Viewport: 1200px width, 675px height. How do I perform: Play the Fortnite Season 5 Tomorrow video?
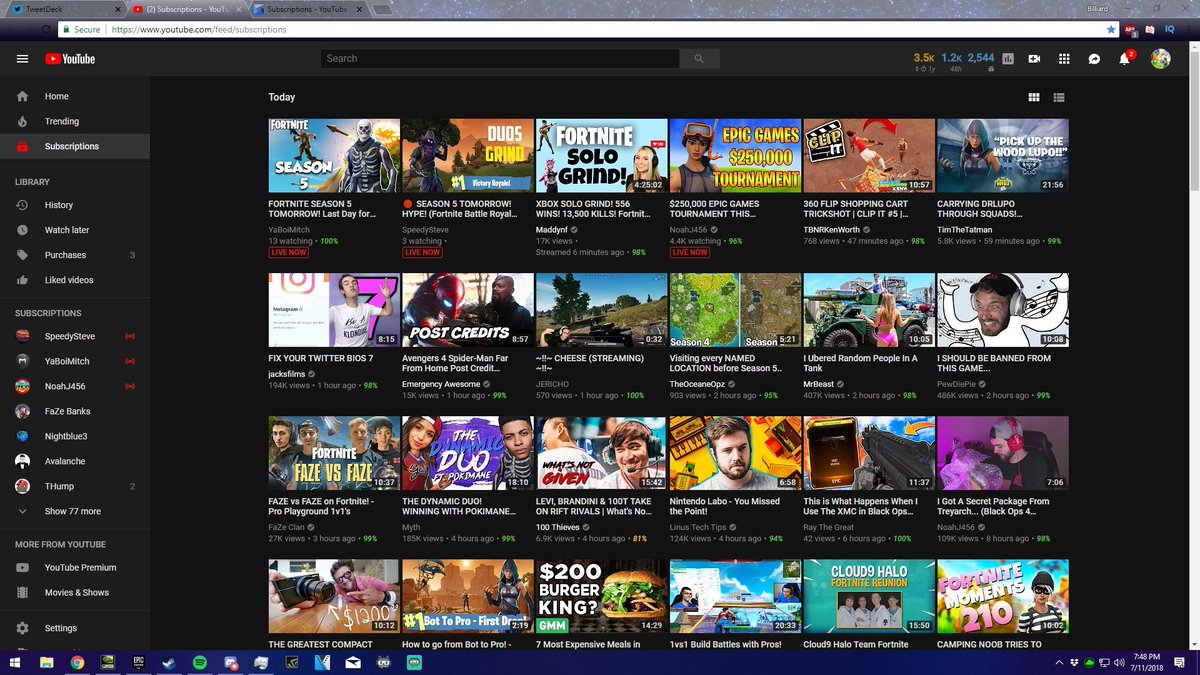click(x=334, y=156)
